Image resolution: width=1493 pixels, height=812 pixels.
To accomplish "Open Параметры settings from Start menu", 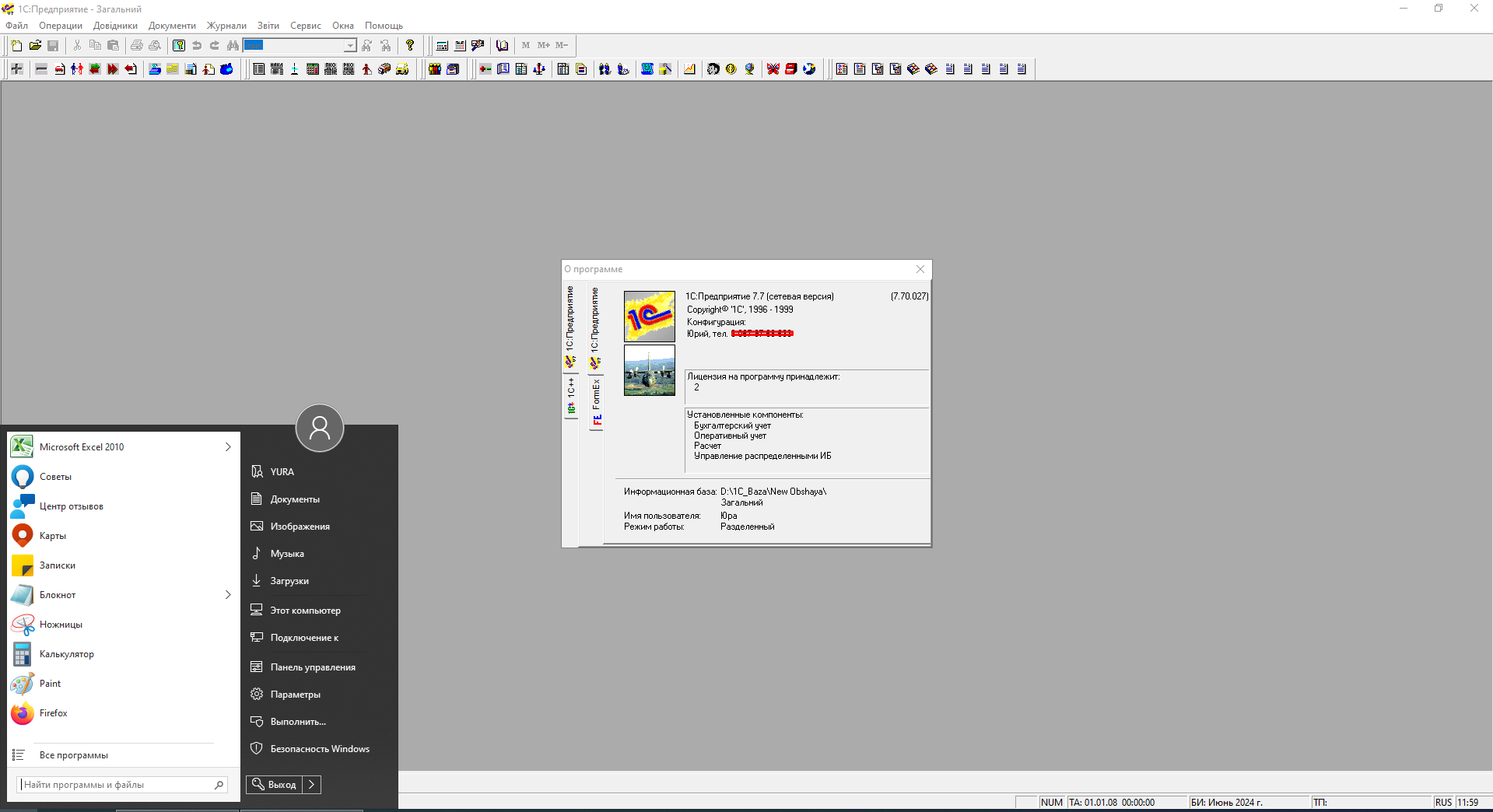I will (x=296, y=695).
